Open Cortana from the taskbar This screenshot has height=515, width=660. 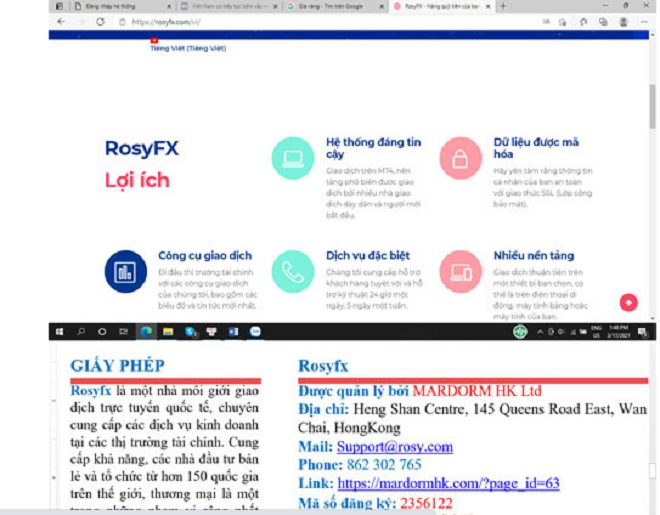pyautogui.click(x=102, y=332)
